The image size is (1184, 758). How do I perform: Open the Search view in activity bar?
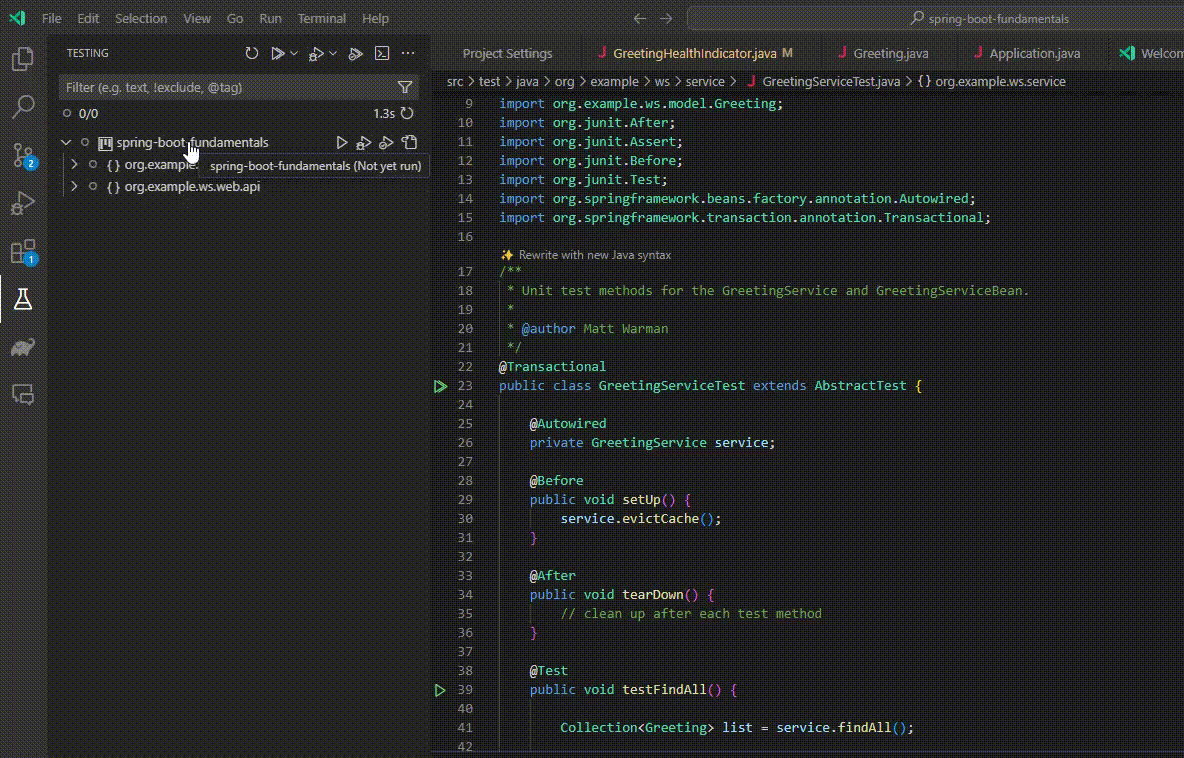coord(22,106)
